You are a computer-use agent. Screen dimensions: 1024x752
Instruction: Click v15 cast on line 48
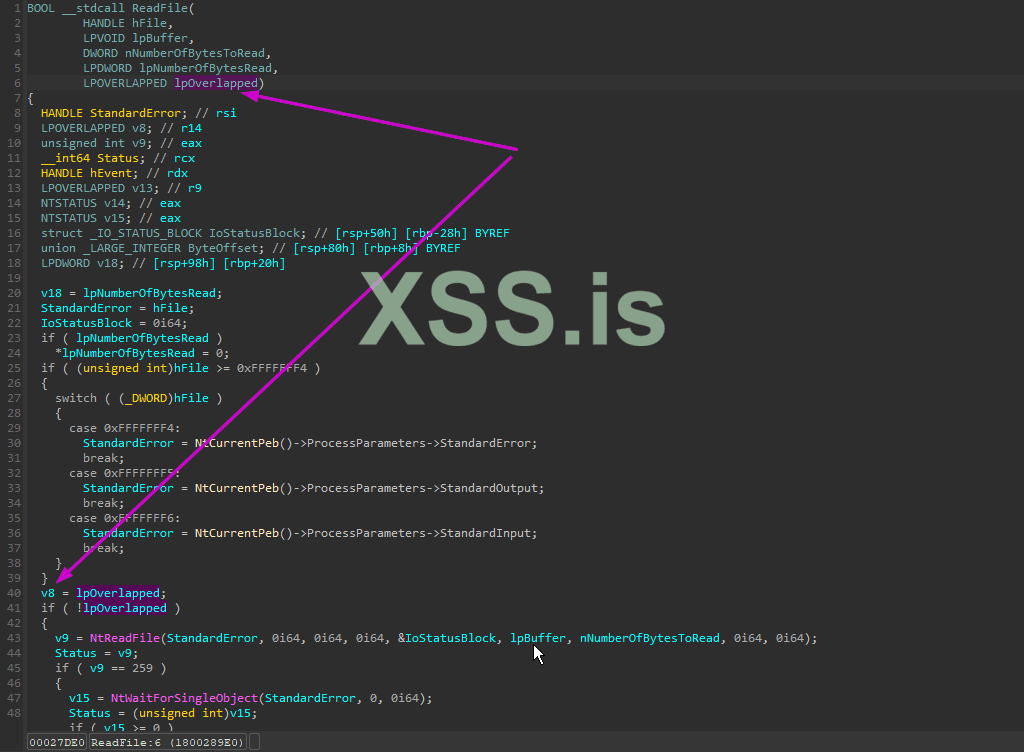[x=240, y=713]
